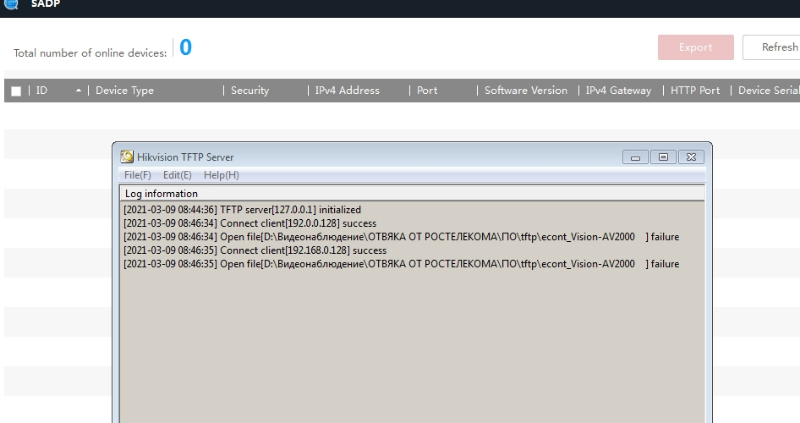
Task: Click the Security column header
Action: (x=249, y=90)
